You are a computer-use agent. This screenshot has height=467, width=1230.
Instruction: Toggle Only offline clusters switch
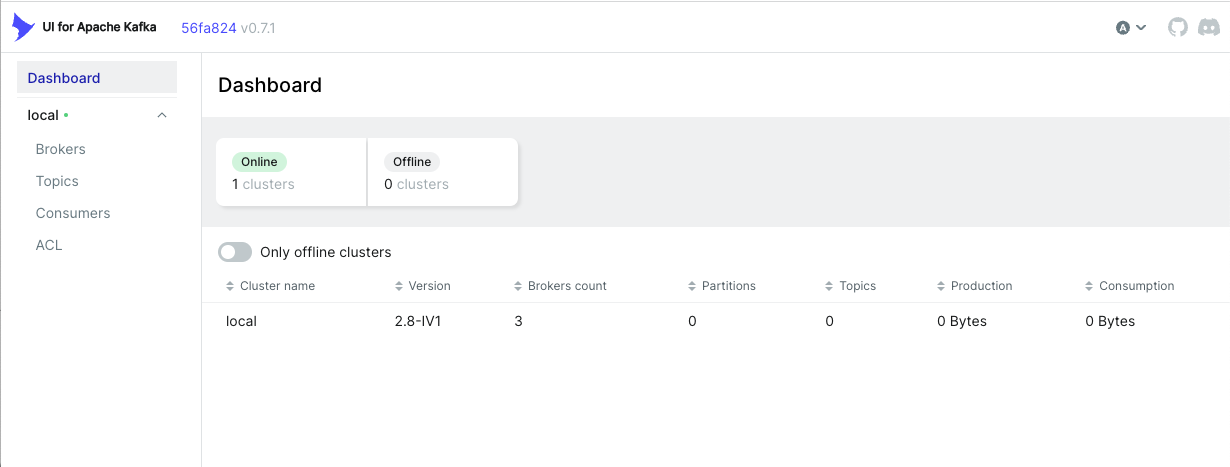click(x=235, y=252)
